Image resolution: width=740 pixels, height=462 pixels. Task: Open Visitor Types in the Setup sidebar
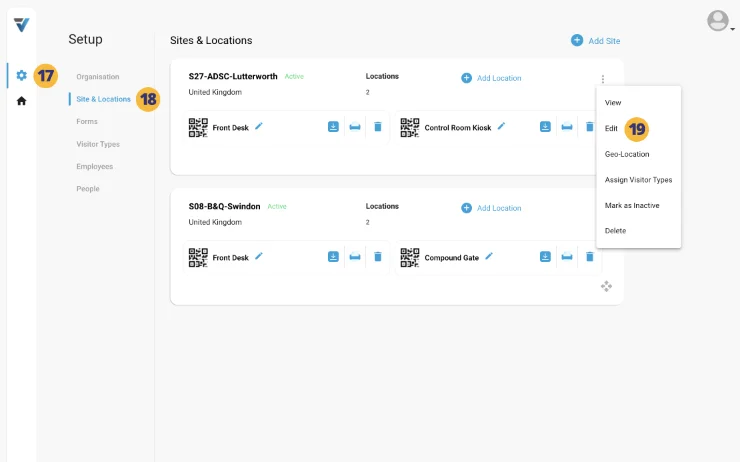pyautogui.click(x=98, y=144)
